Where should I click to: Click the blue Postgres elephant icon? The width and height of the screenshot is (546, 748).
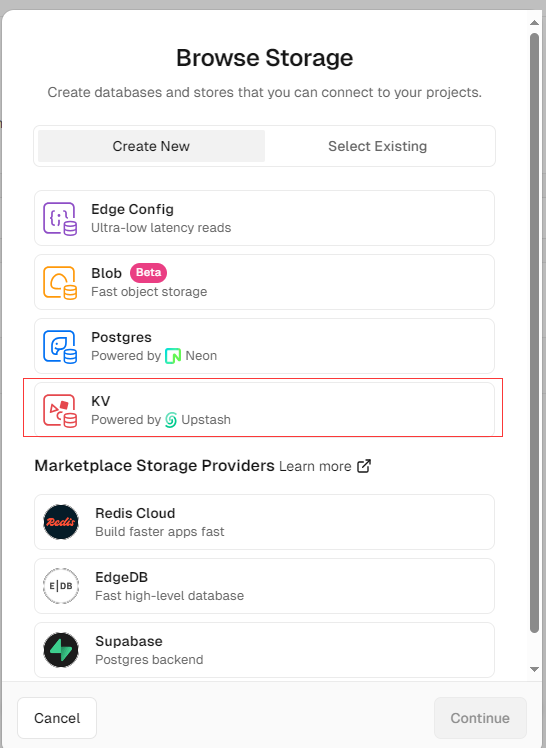(x=60, y=346)
